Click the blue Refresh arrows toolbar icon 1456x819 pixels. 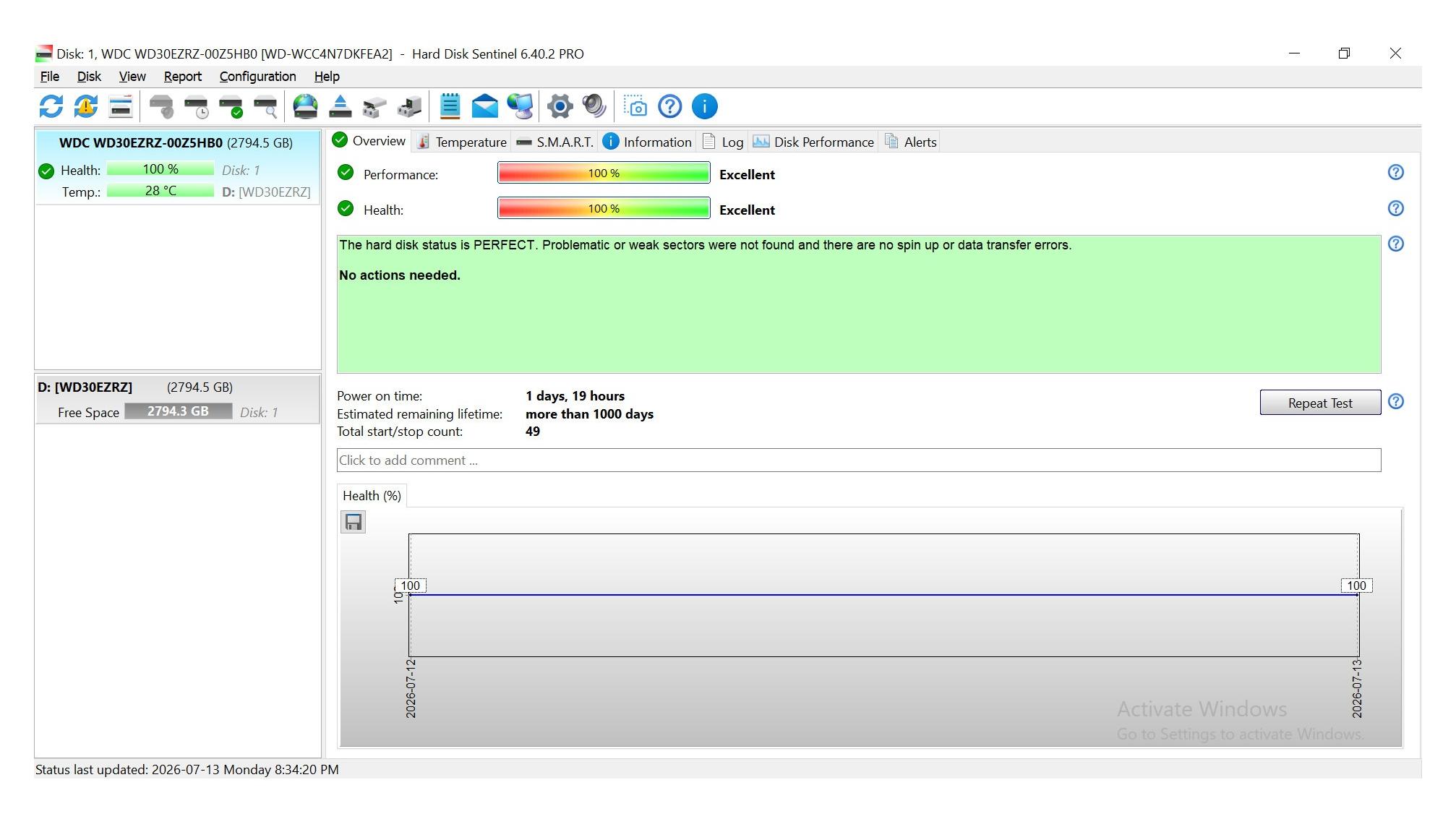click(51, 106)
